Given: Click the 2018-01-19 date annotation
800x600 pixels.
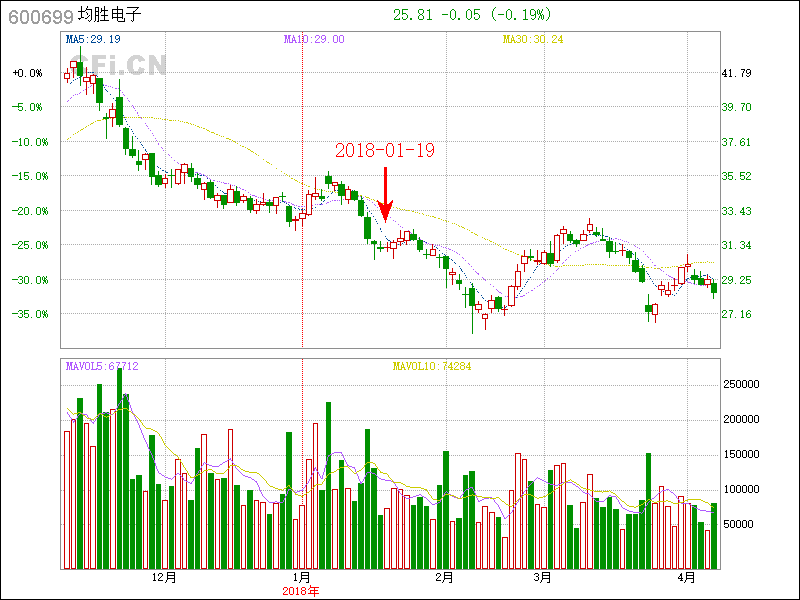Looking at the screenshot, I should tap(385, 151).
